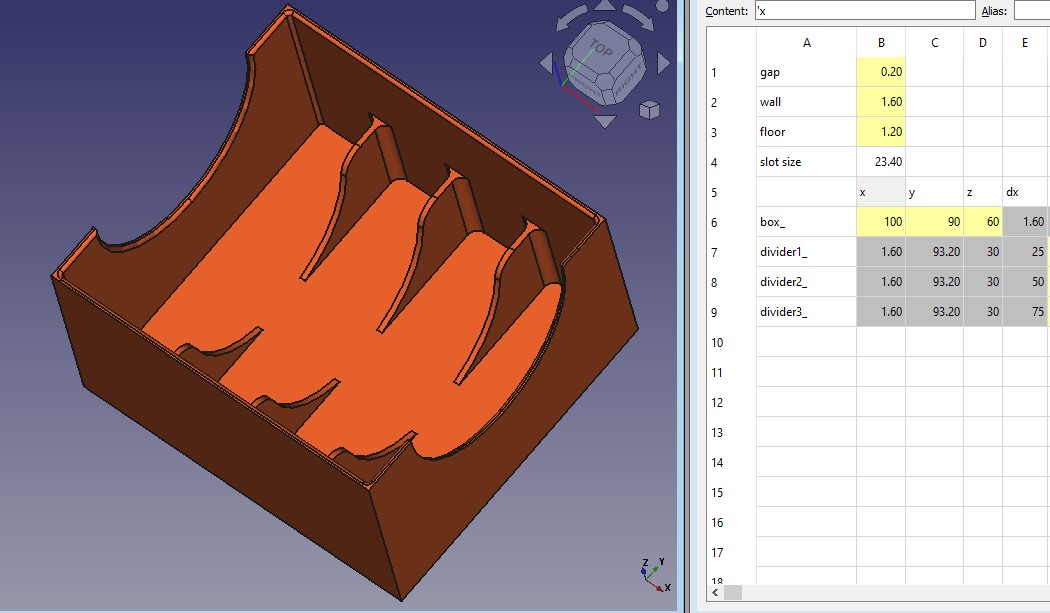Image resolution: width=1050 pixels, height=613 pixels.
Task: Select the 'wall' label cell
Action: [x=806, y=102]
